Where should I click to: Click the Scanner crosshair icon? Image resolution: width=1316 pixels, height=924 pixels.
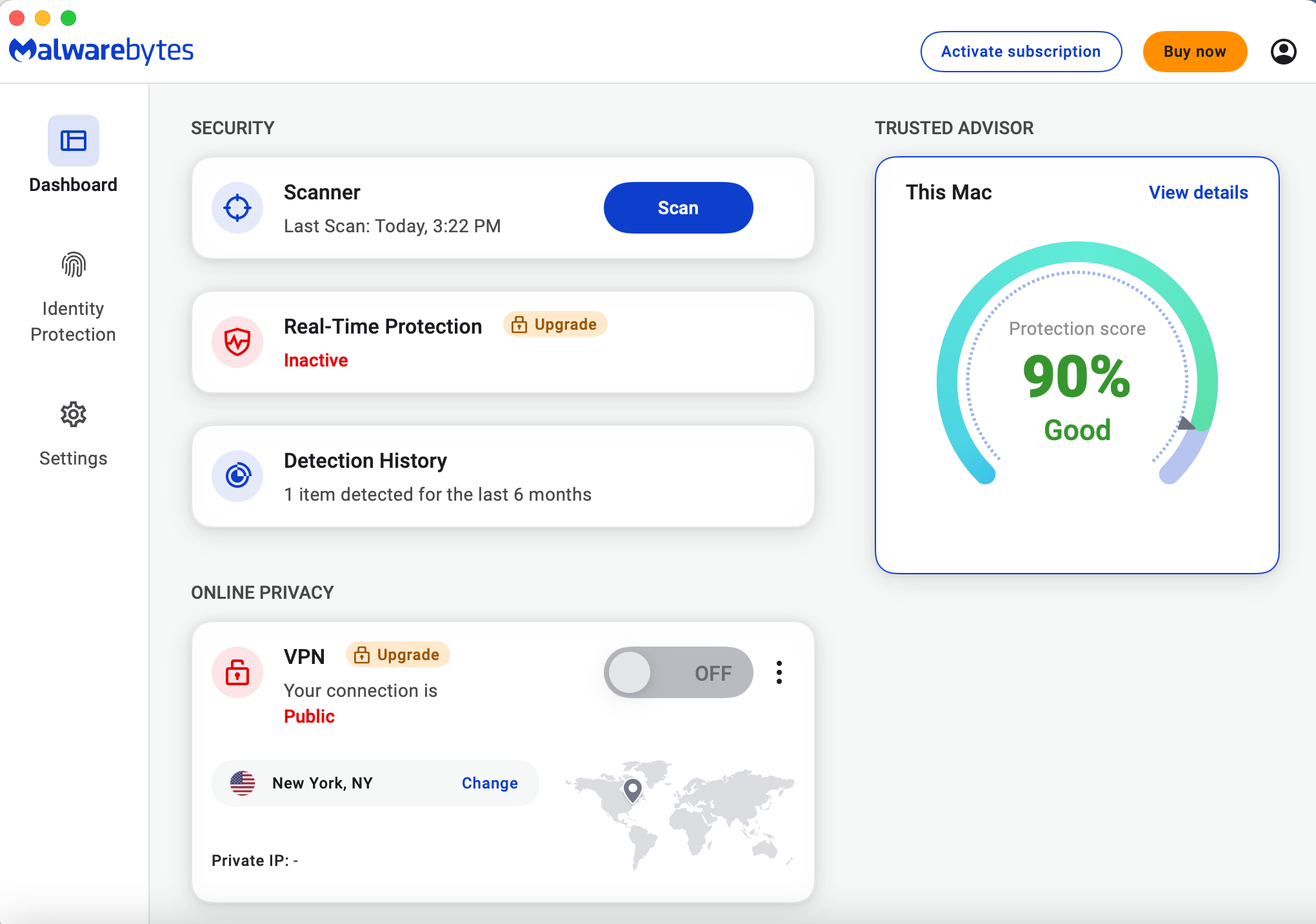click(x=237, y=207)
